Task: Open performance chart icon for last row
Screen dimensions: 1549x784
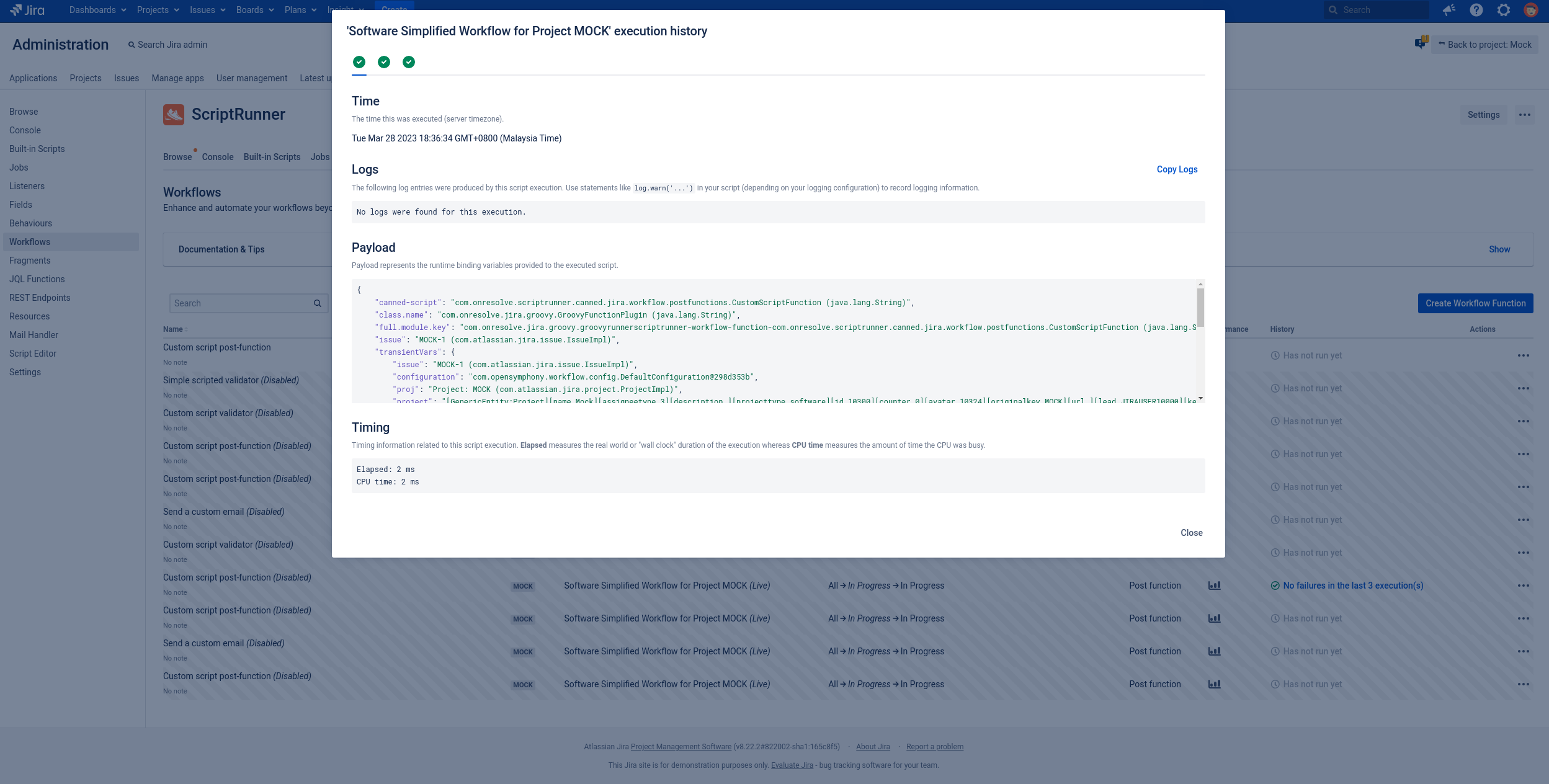Action: pyautogui.click(x=1215, y=684)
